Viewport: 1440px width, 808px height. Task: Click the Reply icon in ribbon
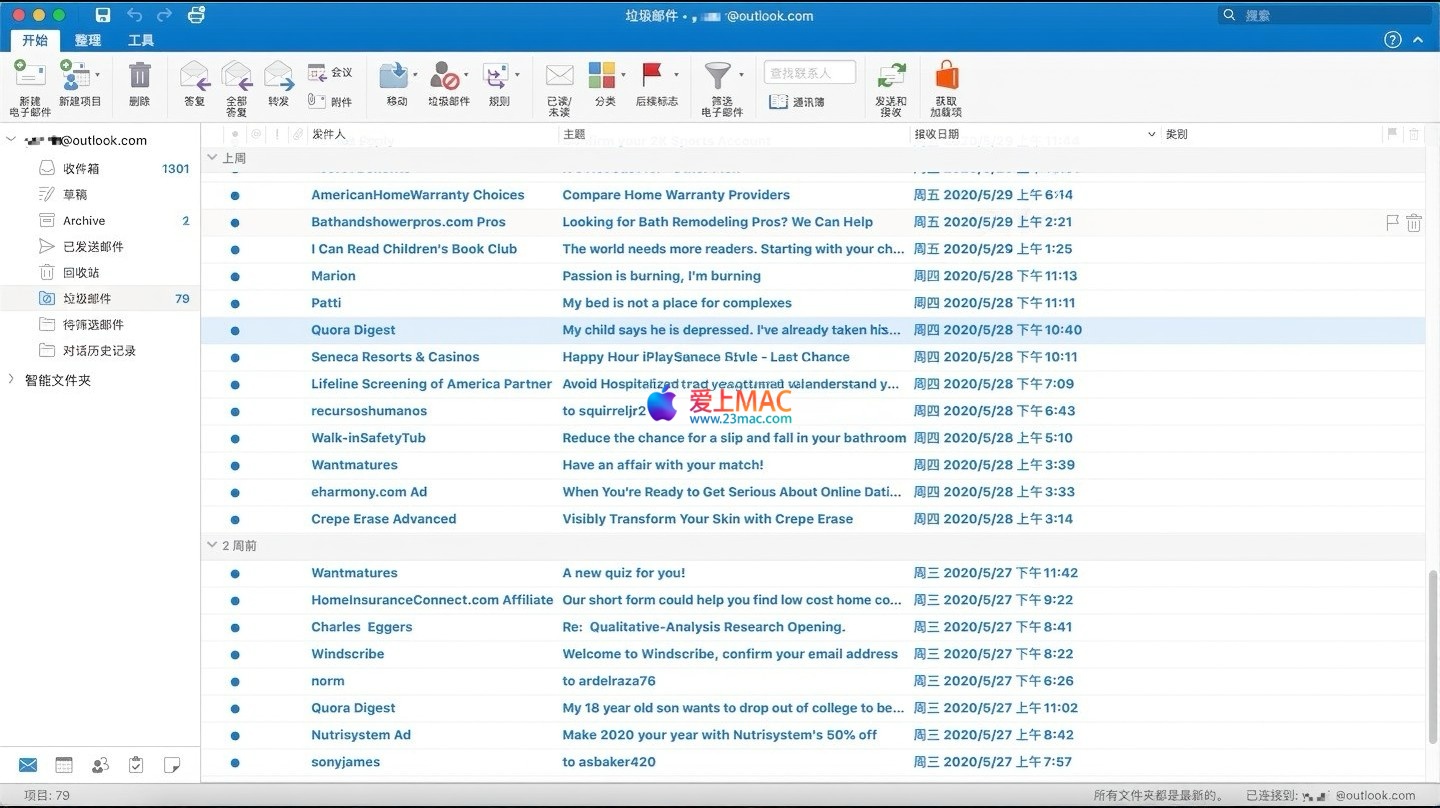tap(194, 76)
